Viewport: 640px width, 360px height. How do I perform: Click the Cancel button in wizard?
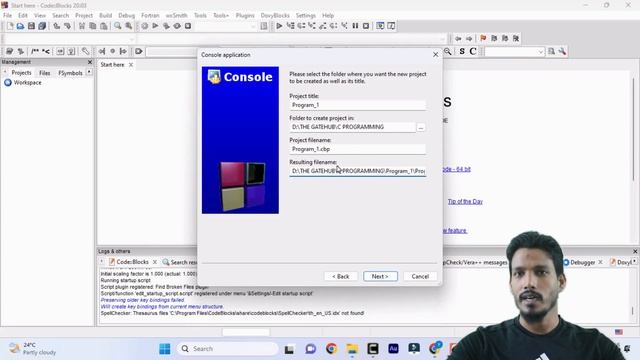coord(420,276)
